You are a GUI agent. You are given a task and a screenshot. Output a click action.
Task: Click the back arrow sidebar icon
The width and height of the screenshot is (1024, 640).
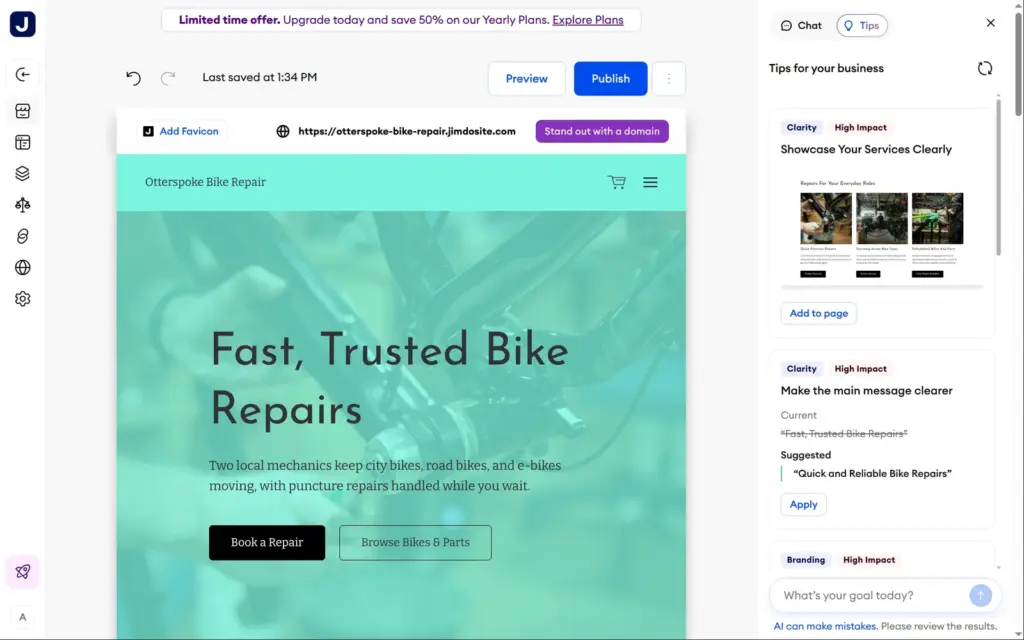click(x=23, y=74)
